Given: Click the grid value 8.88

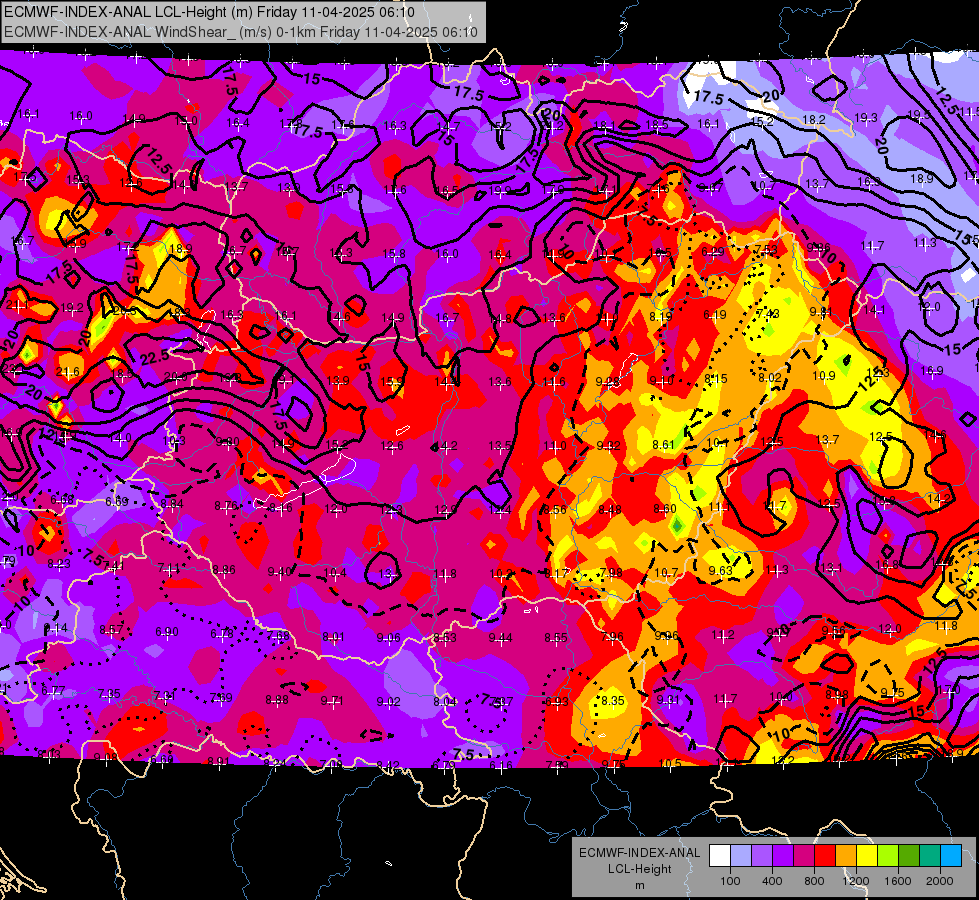Looking at the screenshot, I should [277, 700].
